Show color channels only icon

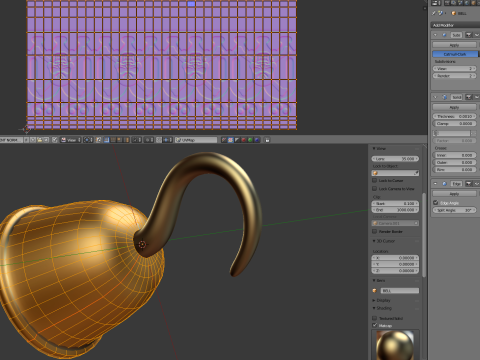tap(231, 140)
